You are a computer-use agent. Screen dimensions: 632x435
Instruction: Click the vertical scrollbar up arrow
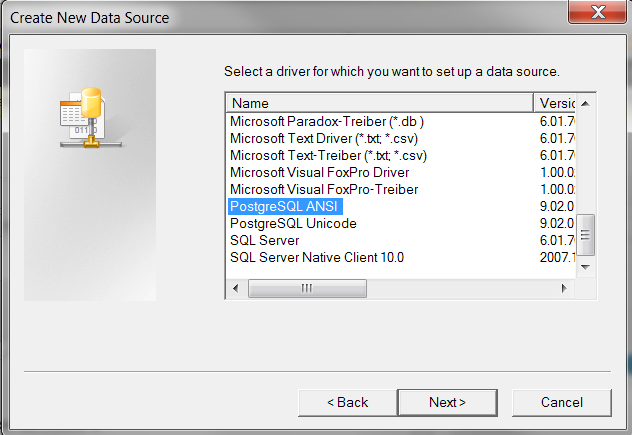tap(586, 104)
